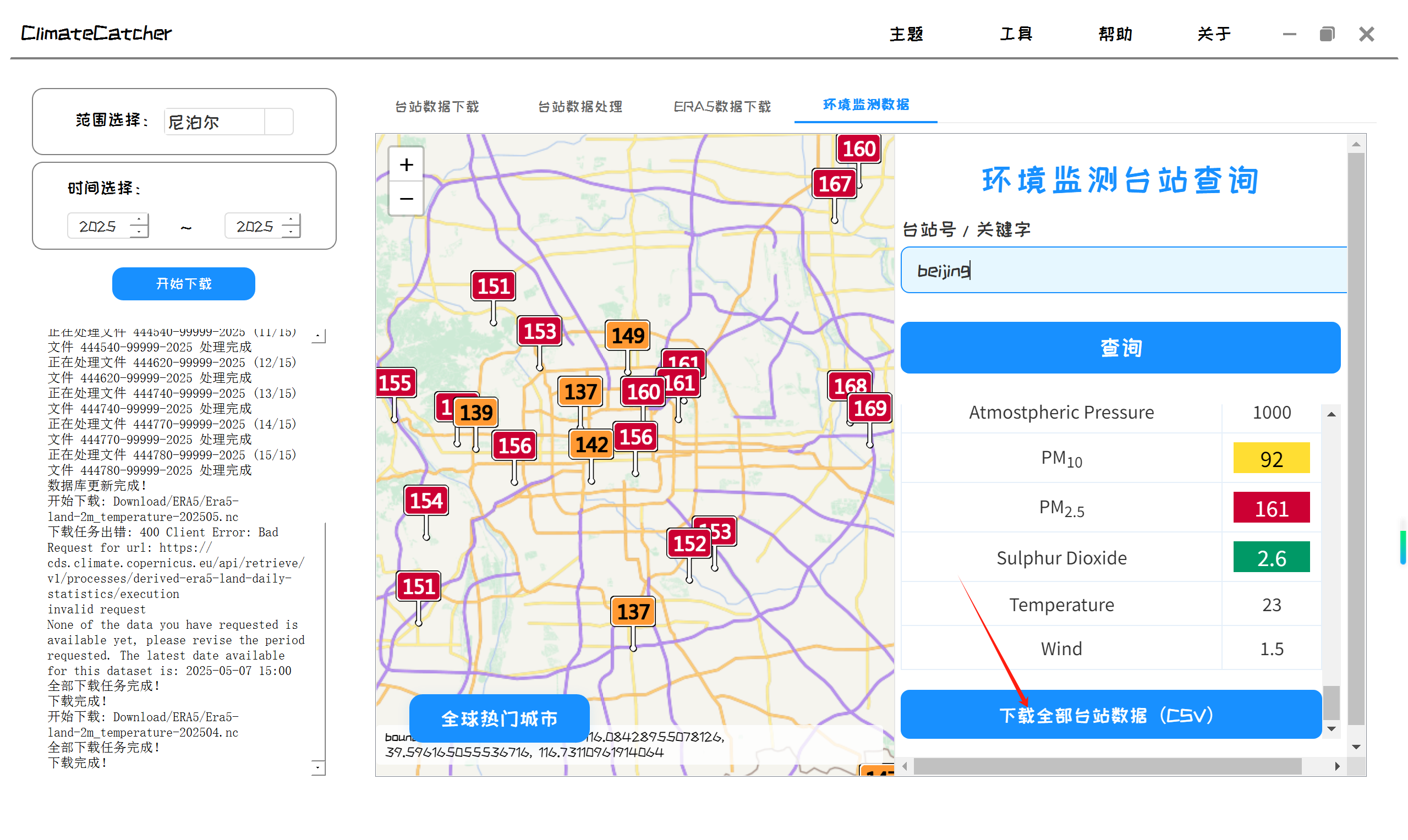Screen dimensions: 1408x840
Task: Open the ERA5数据下载 tab
Action: pos(722,106)
